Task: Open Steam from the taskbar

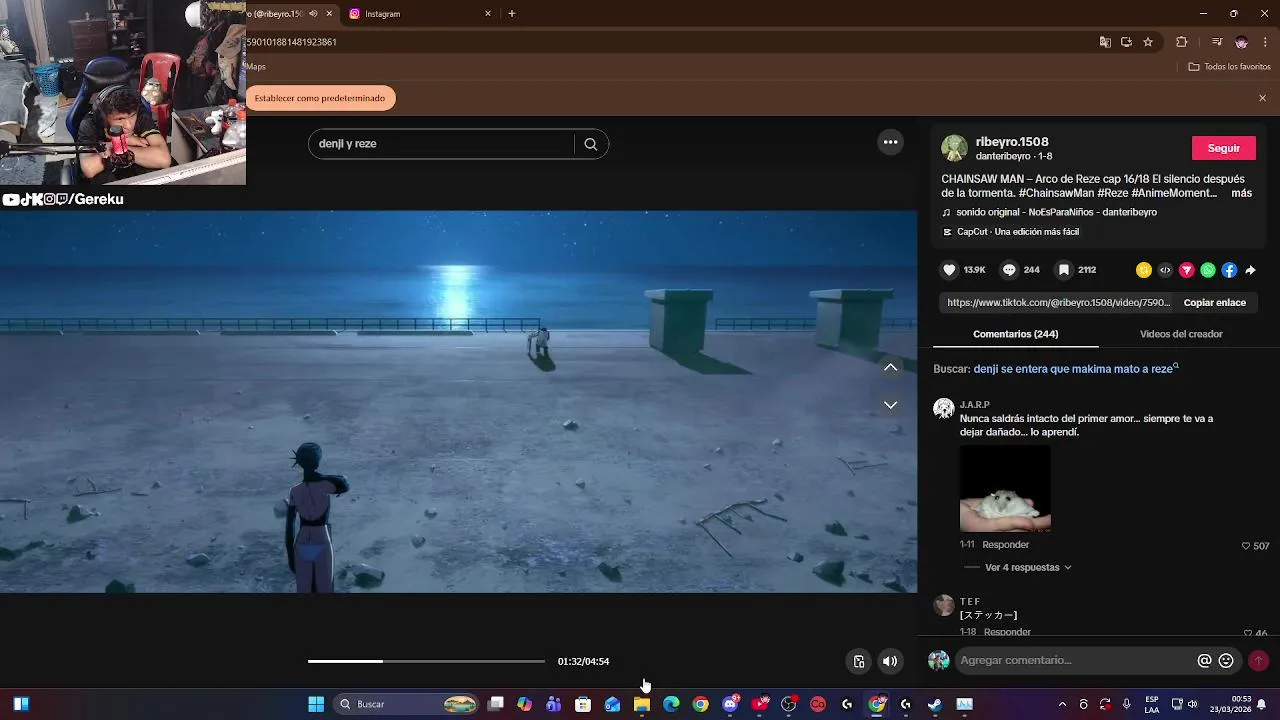Action: (x=935, y=704)
